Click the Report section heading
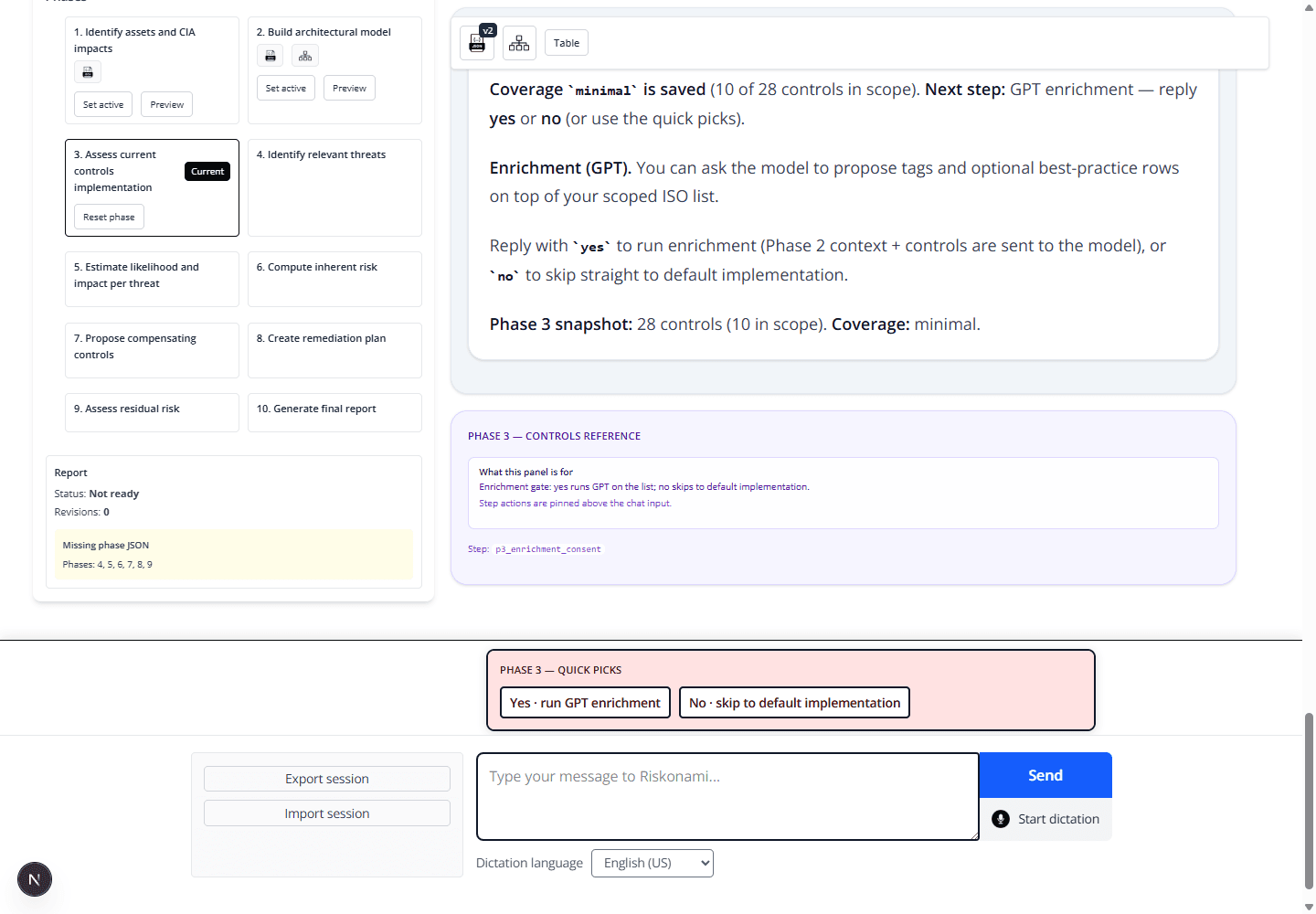Viewport: 1316px width, 914px height. (71, 473)
